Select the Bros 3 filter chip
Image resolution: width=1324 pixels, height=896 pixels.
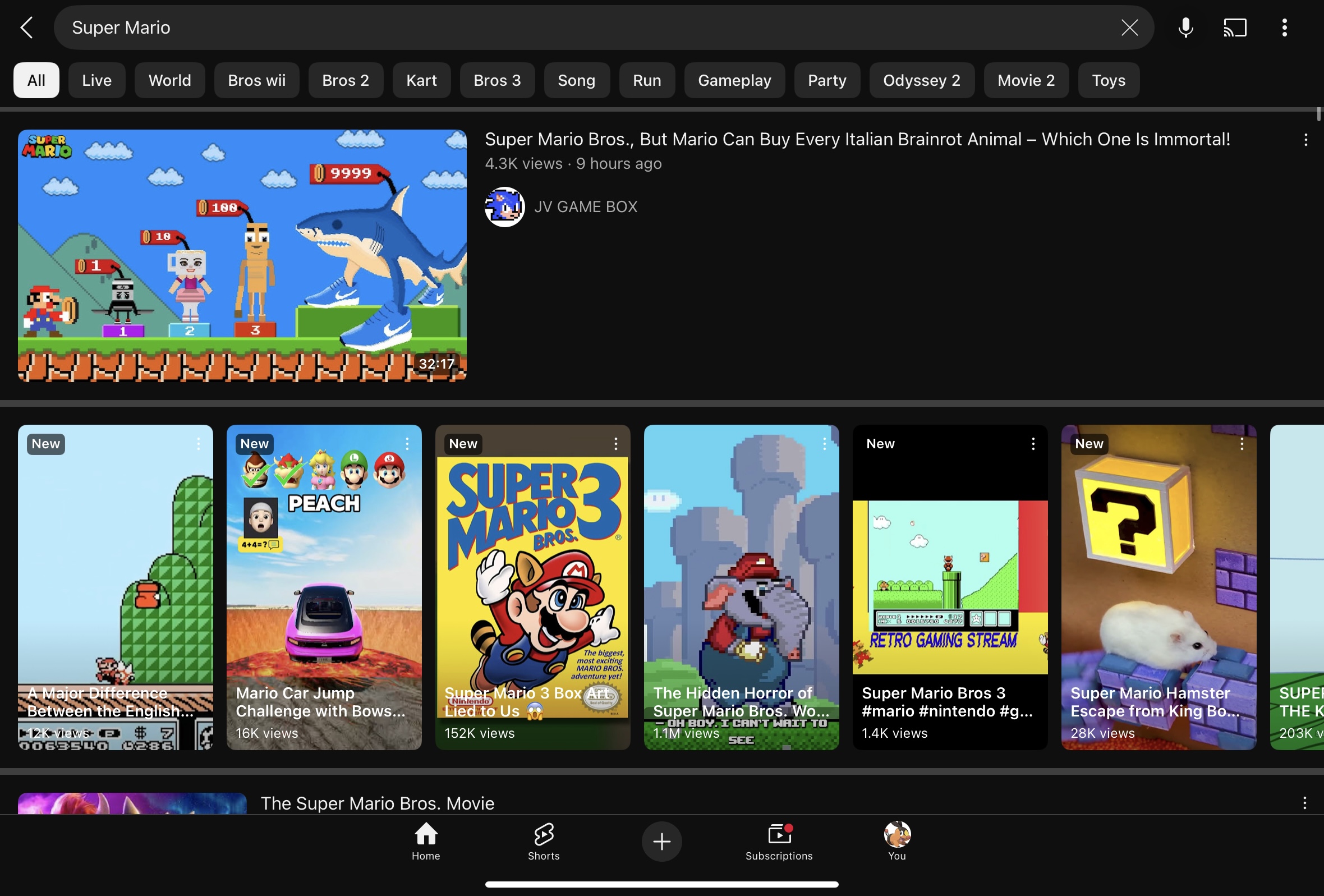tap(498, 80)
